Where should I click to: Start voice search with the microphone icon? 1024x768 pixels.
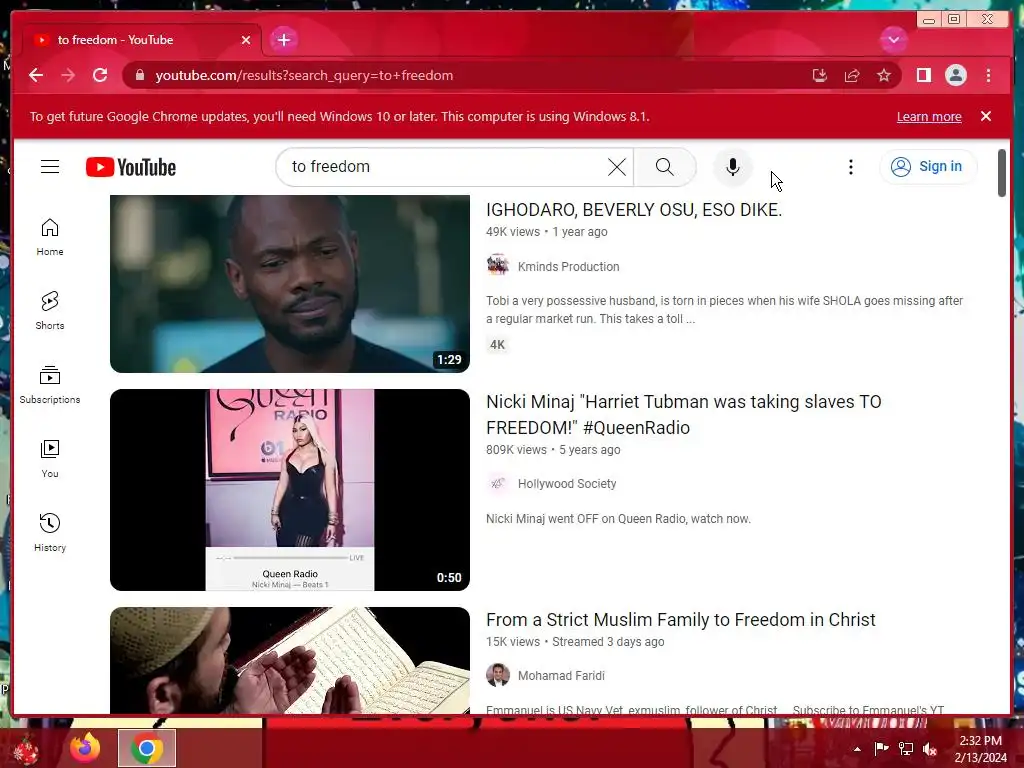tap(733, 167)
